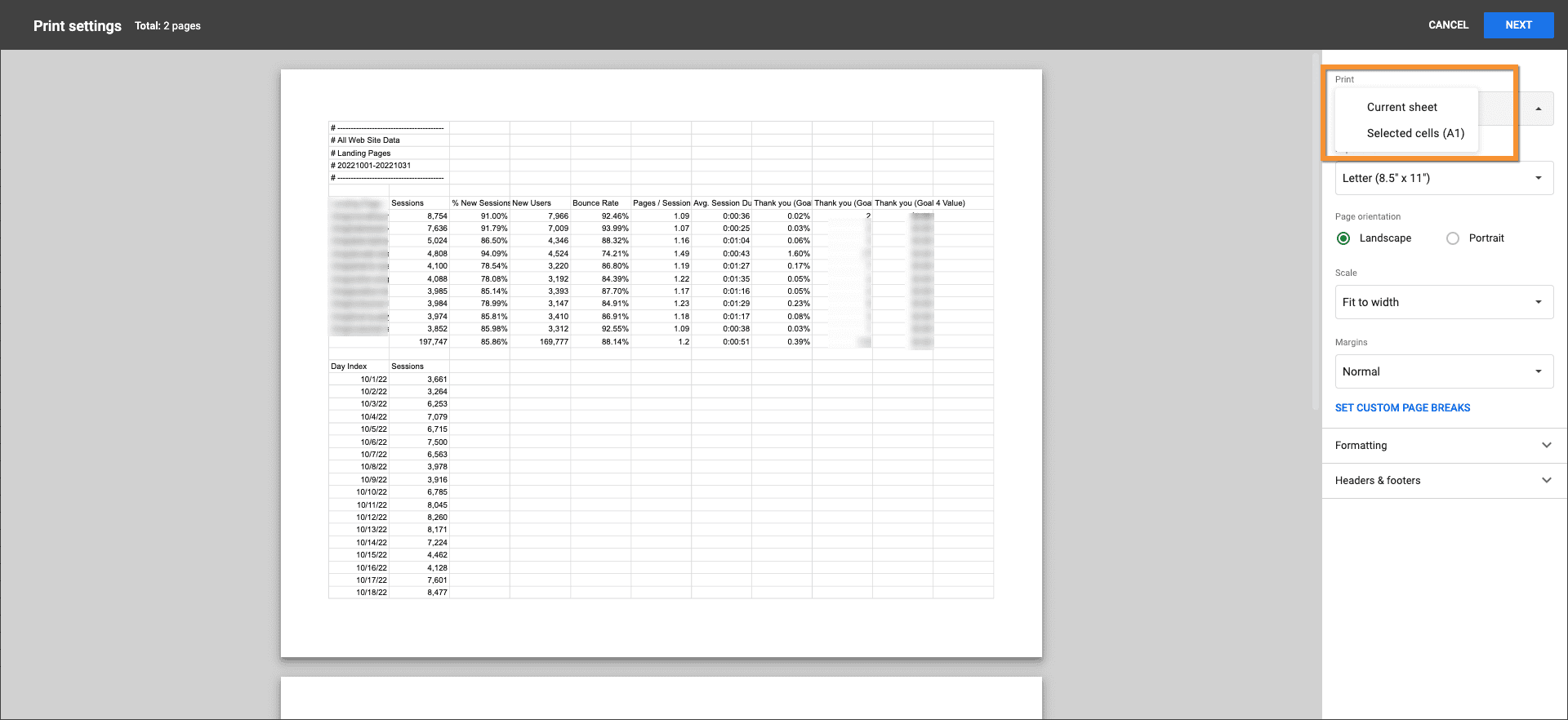Collapse the Print options dropdown arrow
This screenshot has height=720, width=1568.
click(x=1538, y=109)
